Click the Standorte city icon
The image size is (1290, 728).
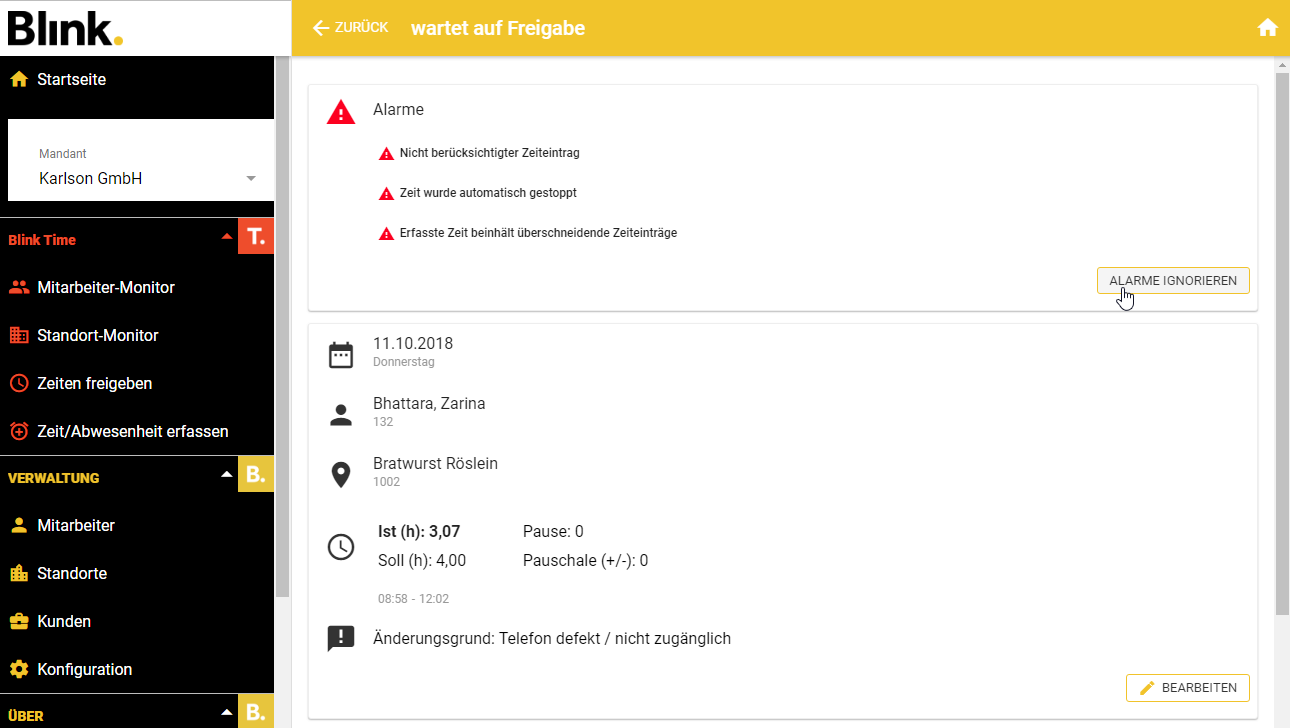19,574
